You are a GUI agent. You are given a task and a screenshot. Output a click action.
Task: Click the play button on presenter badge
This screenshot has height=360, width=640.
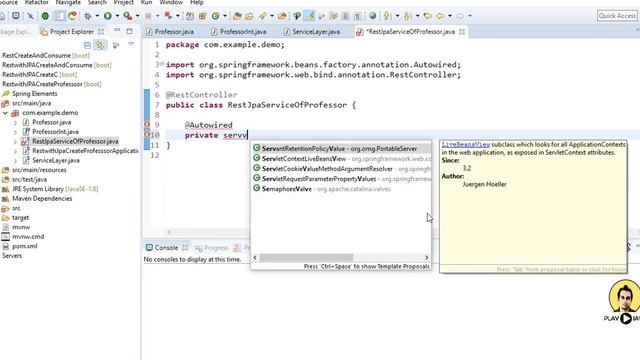click(x=626, y=318)
